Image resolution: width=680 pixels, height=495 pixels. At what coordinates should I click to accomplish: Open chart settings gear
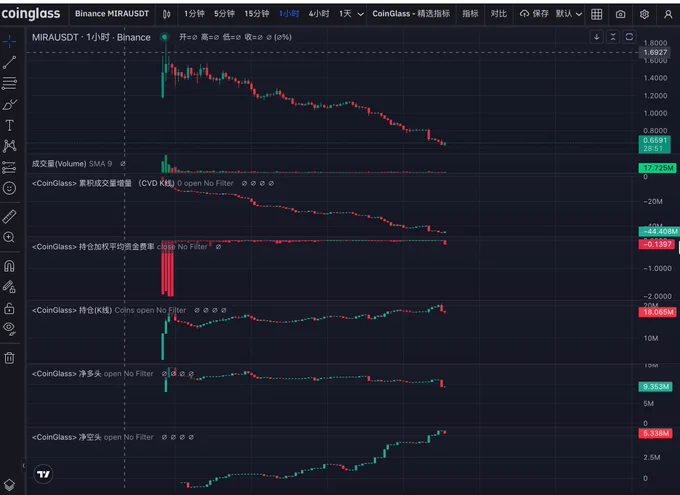[x=644, y=14]
